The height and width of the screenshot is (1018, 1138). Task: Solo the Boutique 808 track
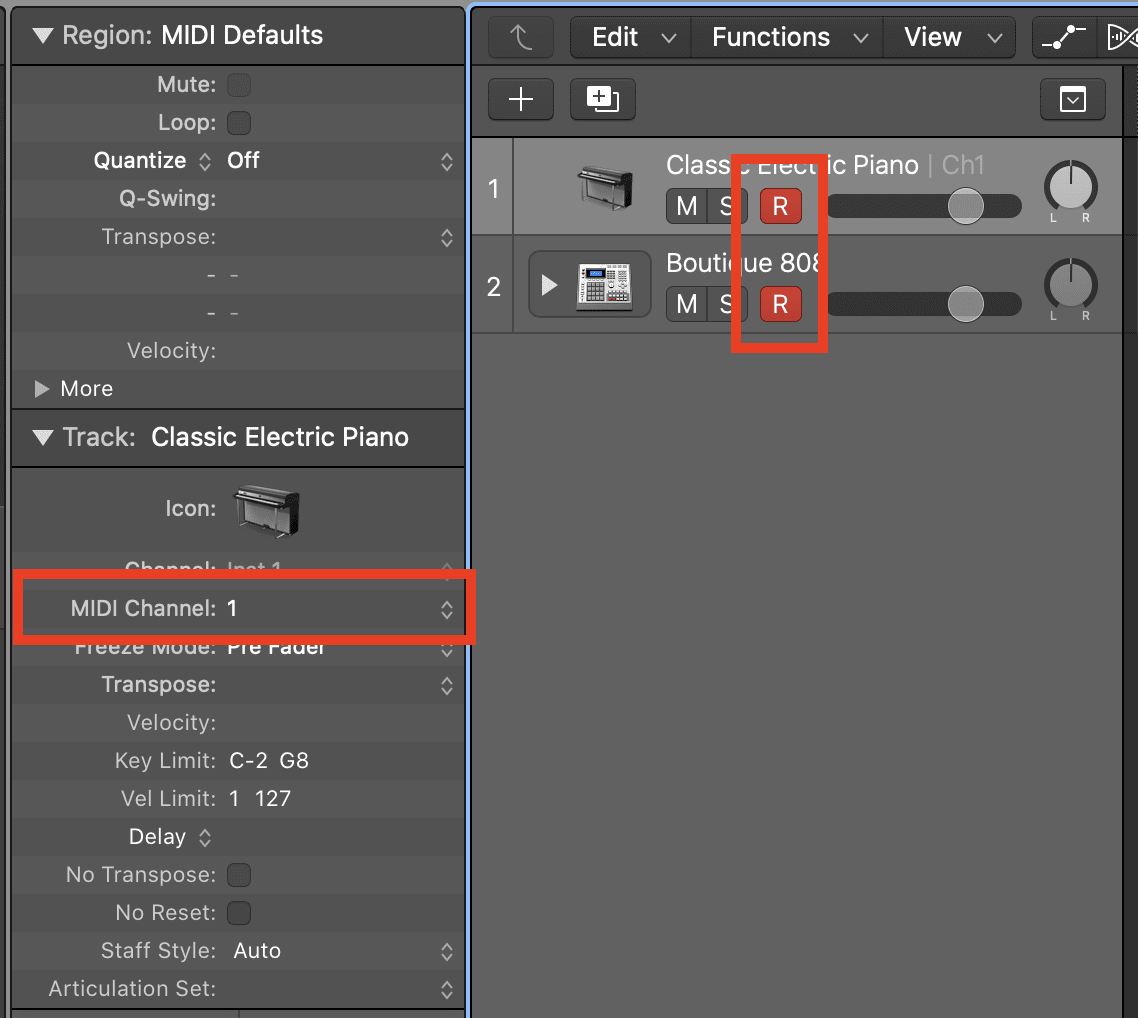[x=726, y=304]
